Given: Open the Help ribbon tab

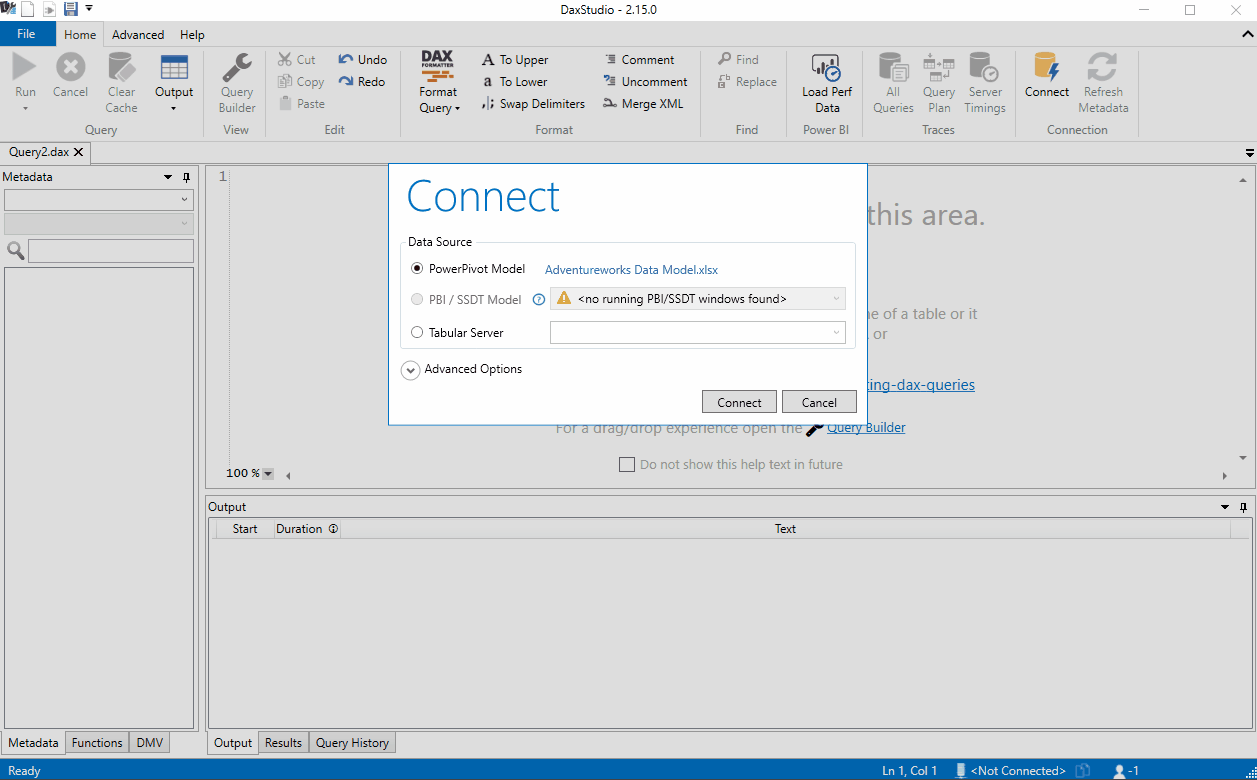Looking at the screenshot, I should pyautogui.click(x=192, y=34).
